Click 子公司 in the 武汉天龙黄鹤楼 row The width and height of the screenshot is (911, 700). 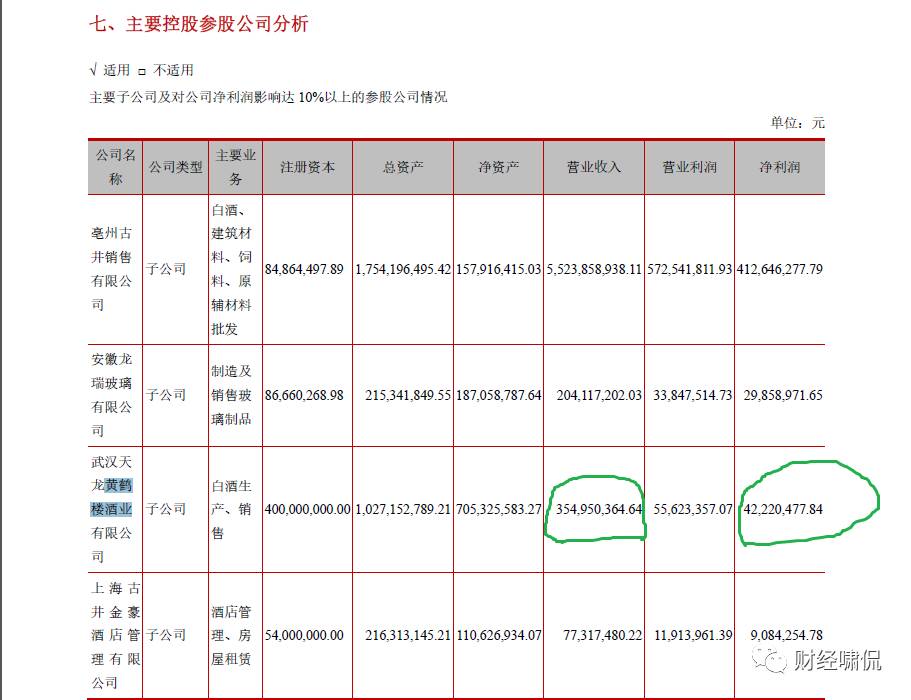[166, 509]
